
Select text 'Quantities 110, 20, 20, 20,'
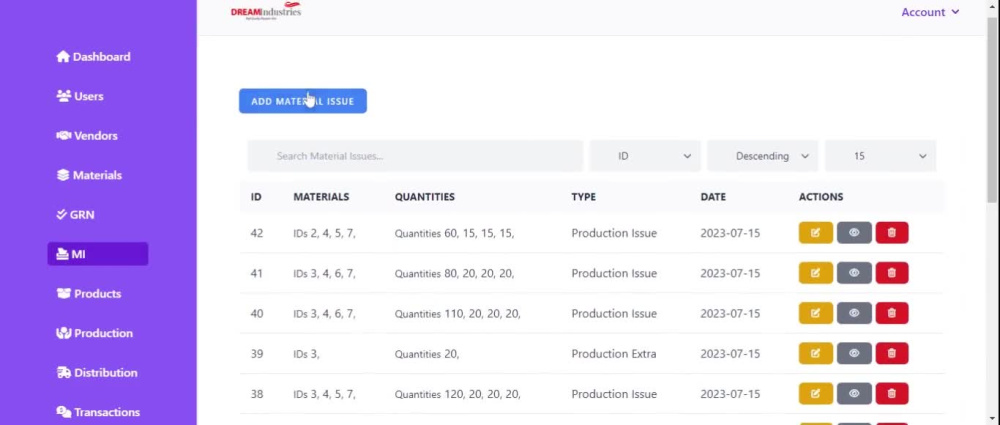457,313
